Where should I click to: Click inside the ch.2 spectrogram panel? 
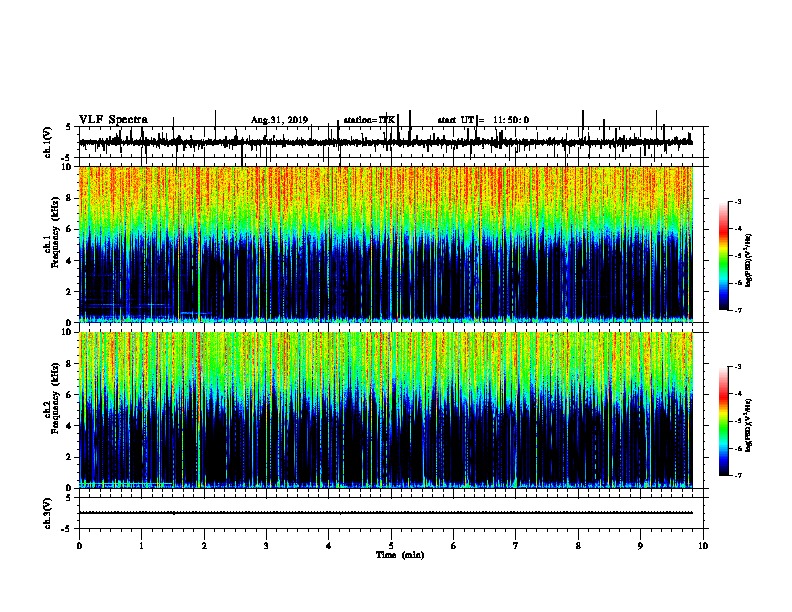pyautogui.click(x=386, y=410)
